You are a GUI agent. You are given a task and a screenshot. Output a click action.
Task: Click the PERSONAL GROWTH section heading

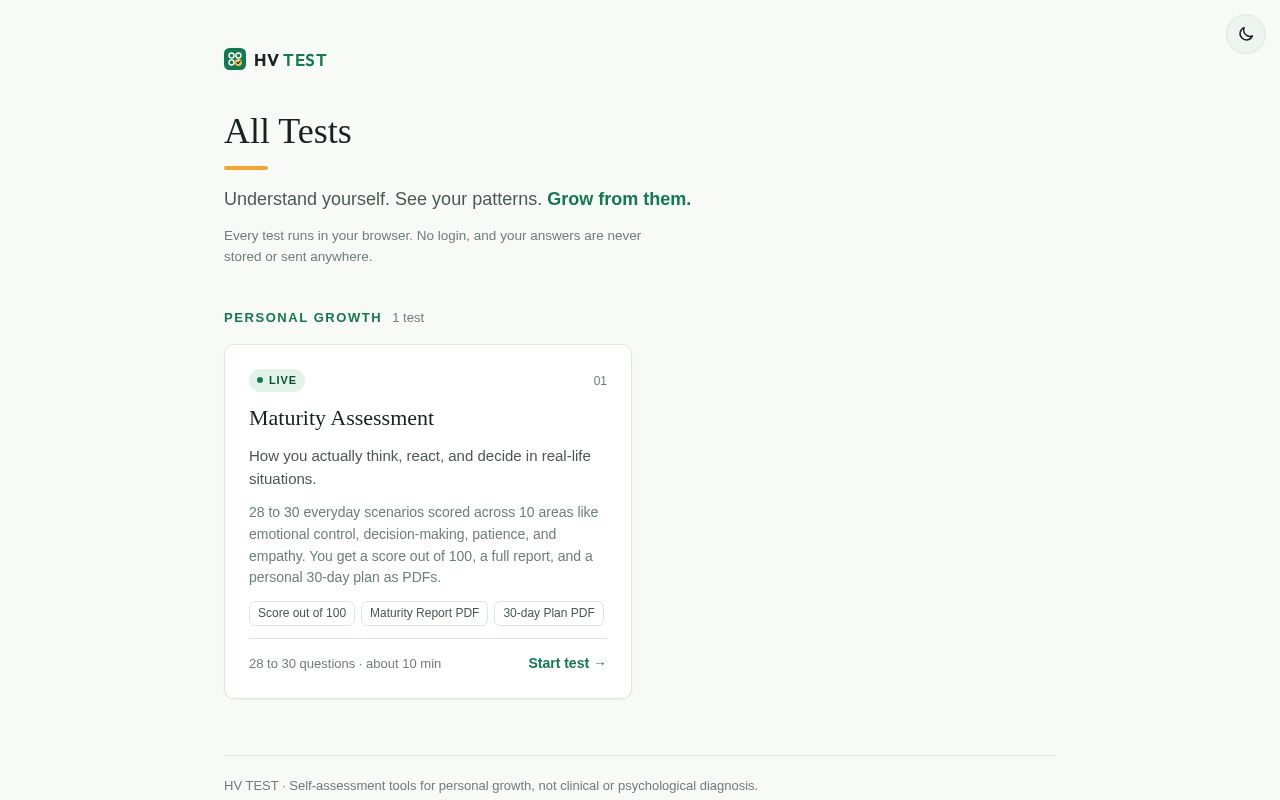pyautogui.click(x=303, y=317)
